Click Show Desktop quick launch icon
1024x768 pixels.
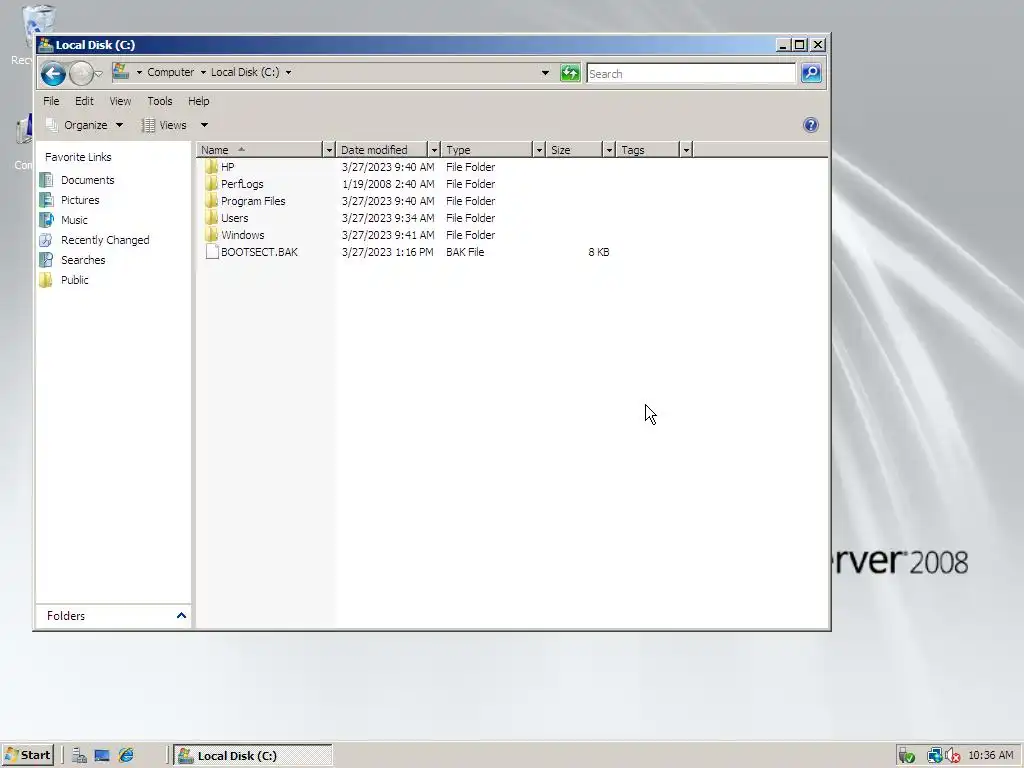tap(102, 756)
